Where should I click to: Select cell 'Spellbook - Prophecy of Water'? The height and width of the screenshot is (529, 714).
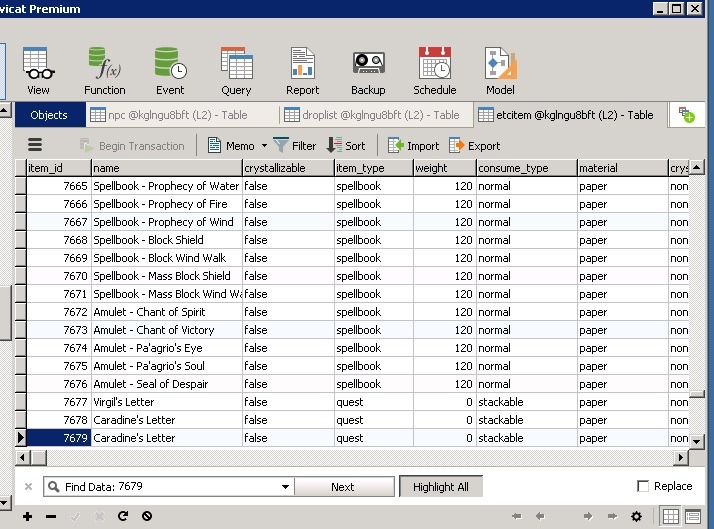tap(167, 186)
